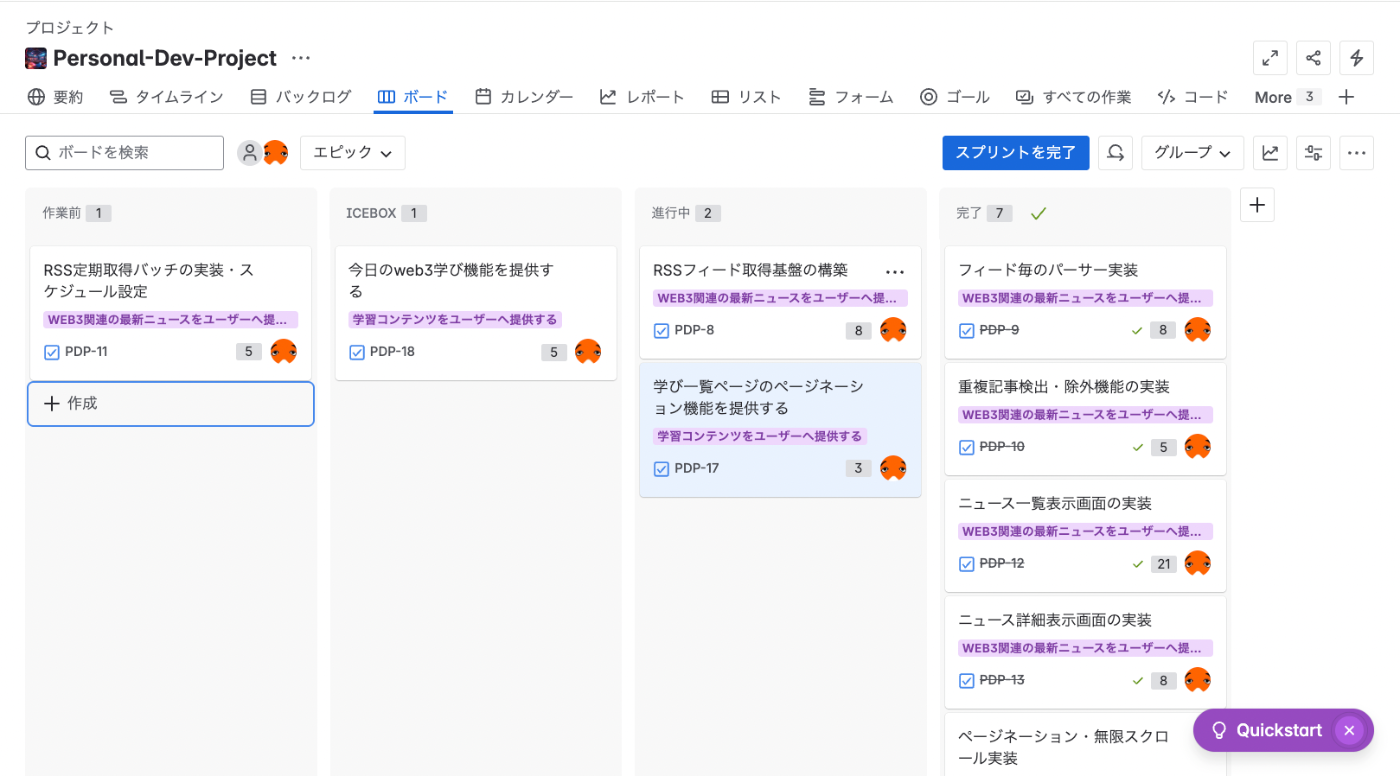Open the automation lightning bolt icon
Screen dimensions: 1400x776
pos(1356,58)
